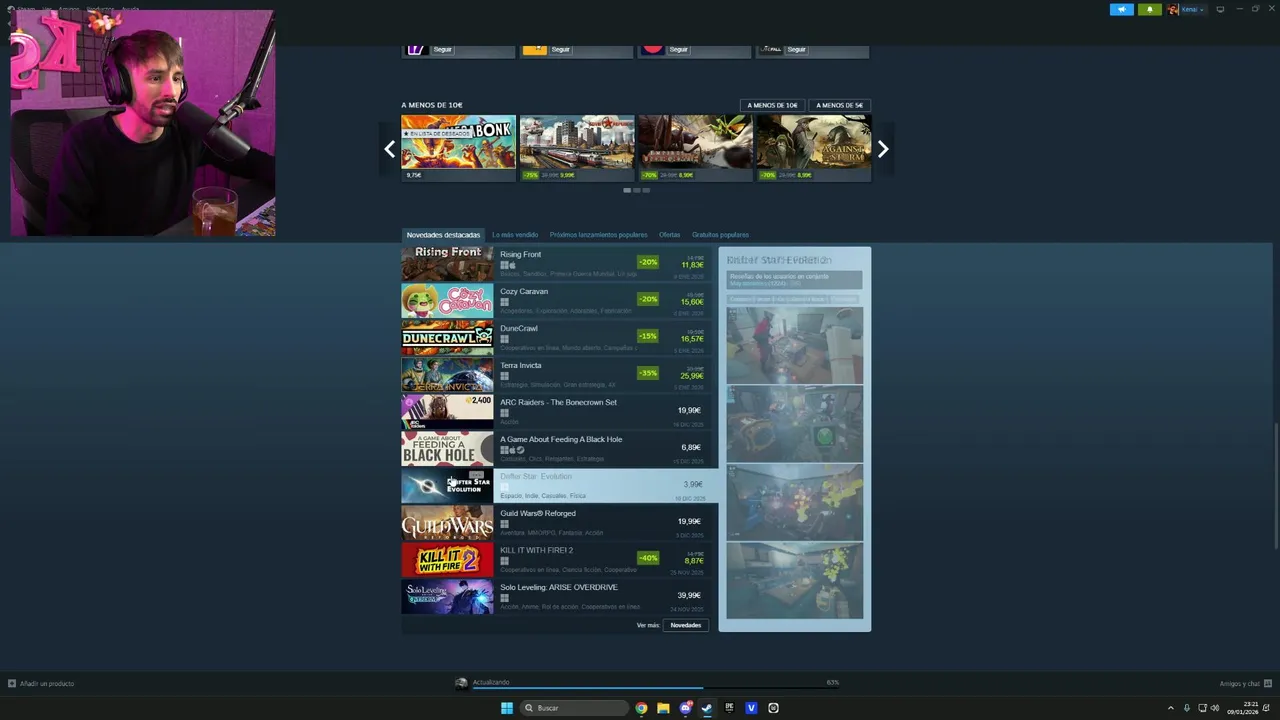Click the DuneCrawl capsule image
Image resolution: width=1280 pixels, height=720 pixels.
(x=447, y=338)
